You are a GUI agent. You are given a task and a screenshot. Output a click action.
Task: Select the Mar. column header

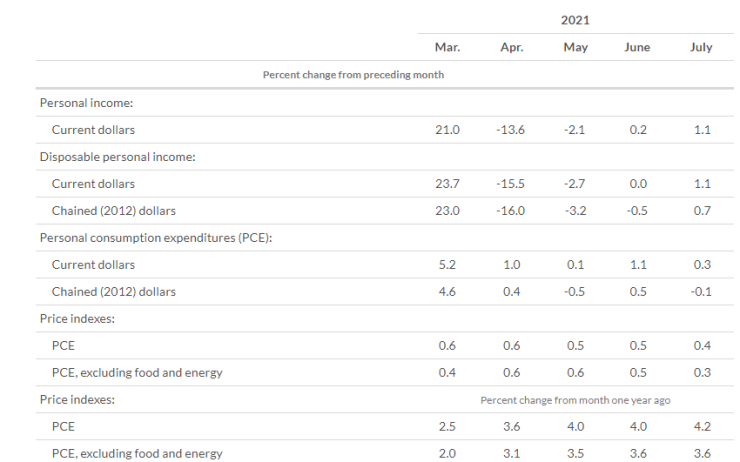click(447, 47)
